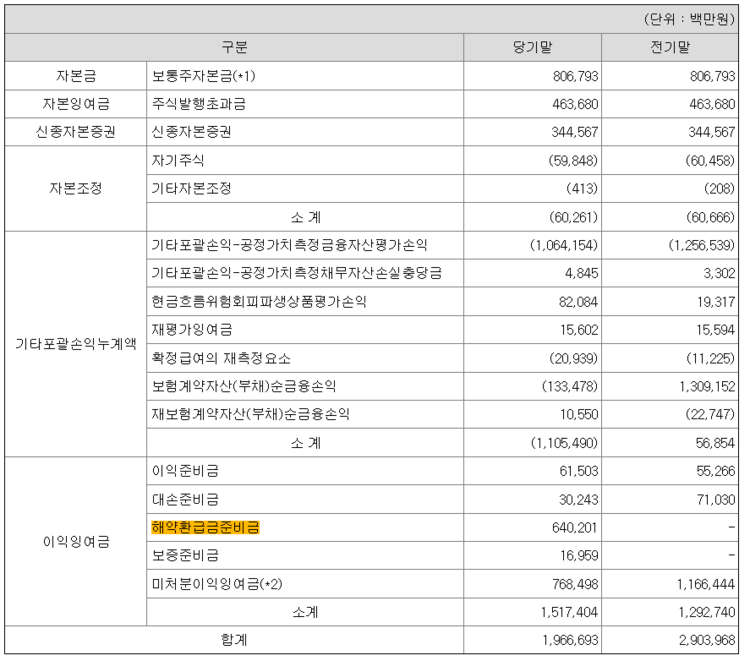
Task: Click 기타포괄손익-공정가치측정금융자산평가손익 row label
Action: (289, 245)
